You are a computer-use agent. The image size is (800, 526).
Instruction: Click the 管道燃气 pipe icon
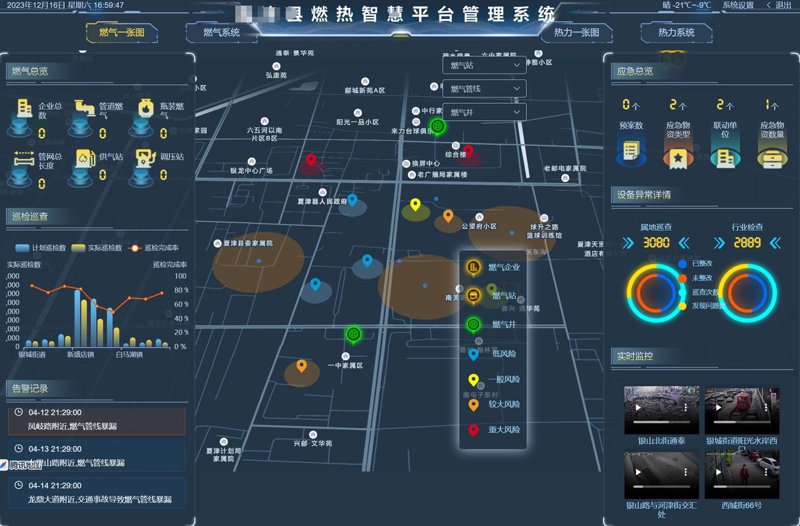coord(84,108)
